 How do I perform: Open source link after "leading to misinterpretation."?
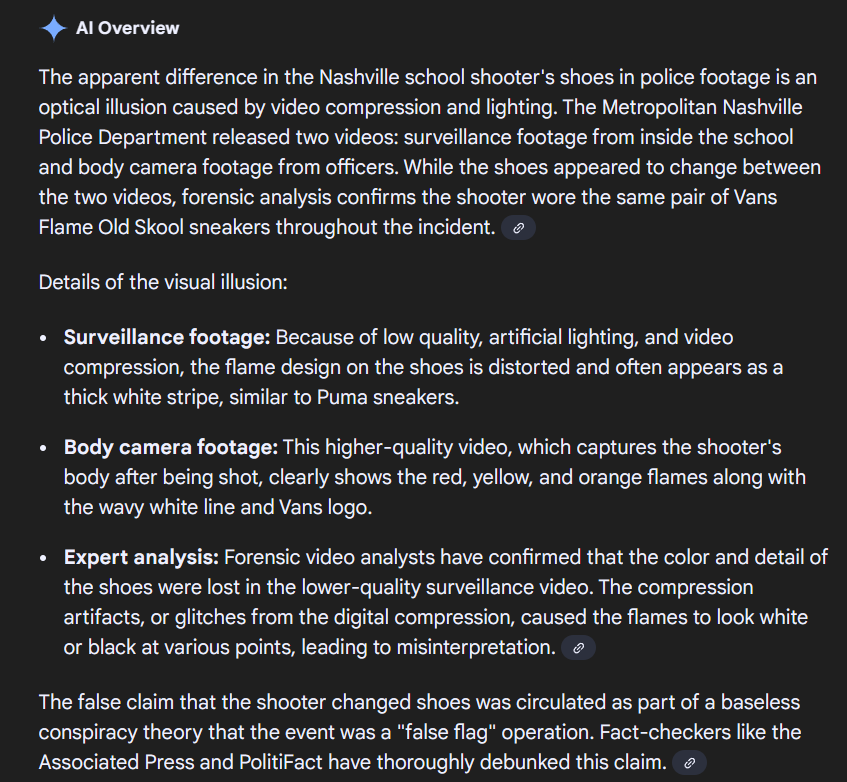point(579,648)
